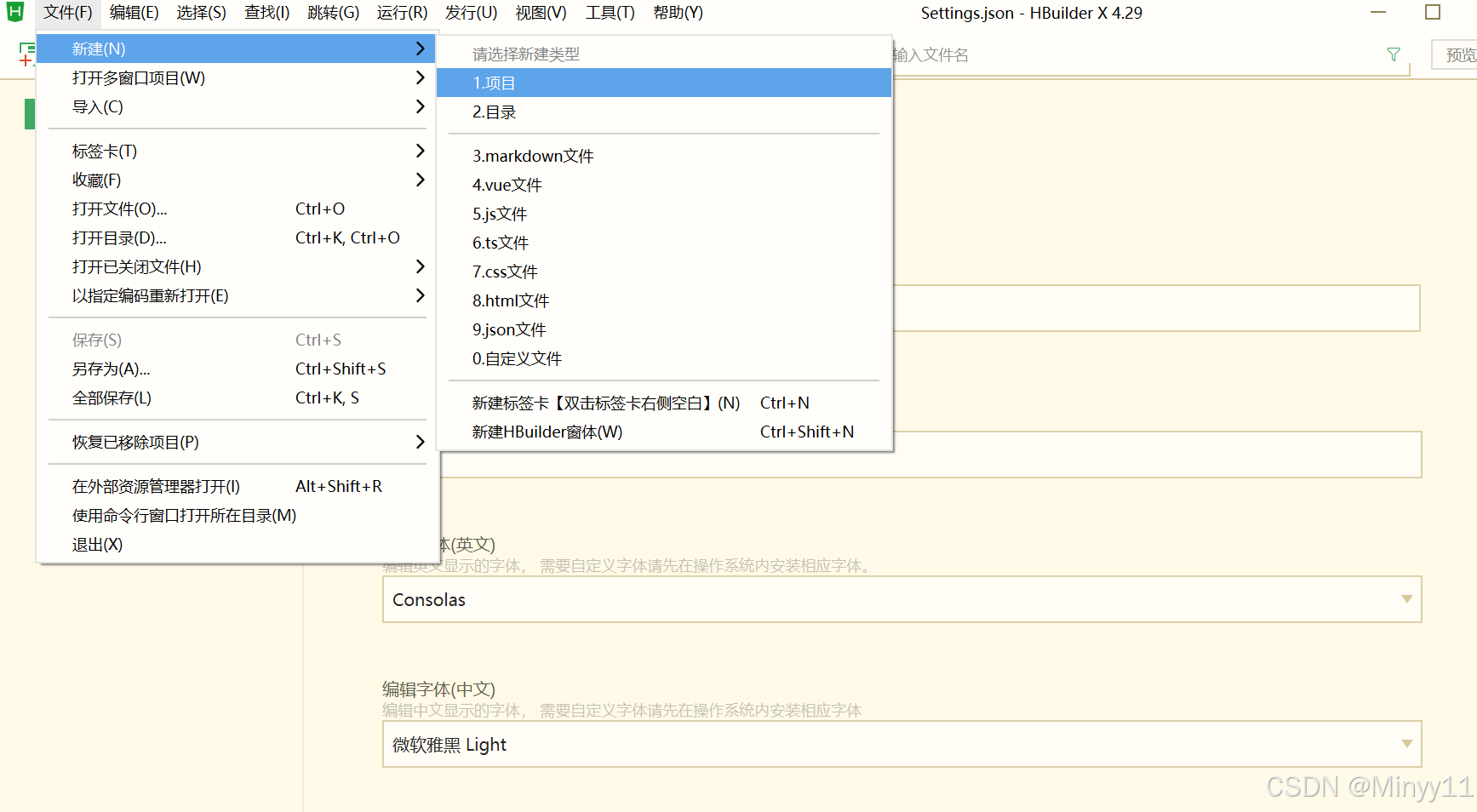
Task: Choose 使用命令行窗口打开所在目录(M)
Action: point(238,516)
